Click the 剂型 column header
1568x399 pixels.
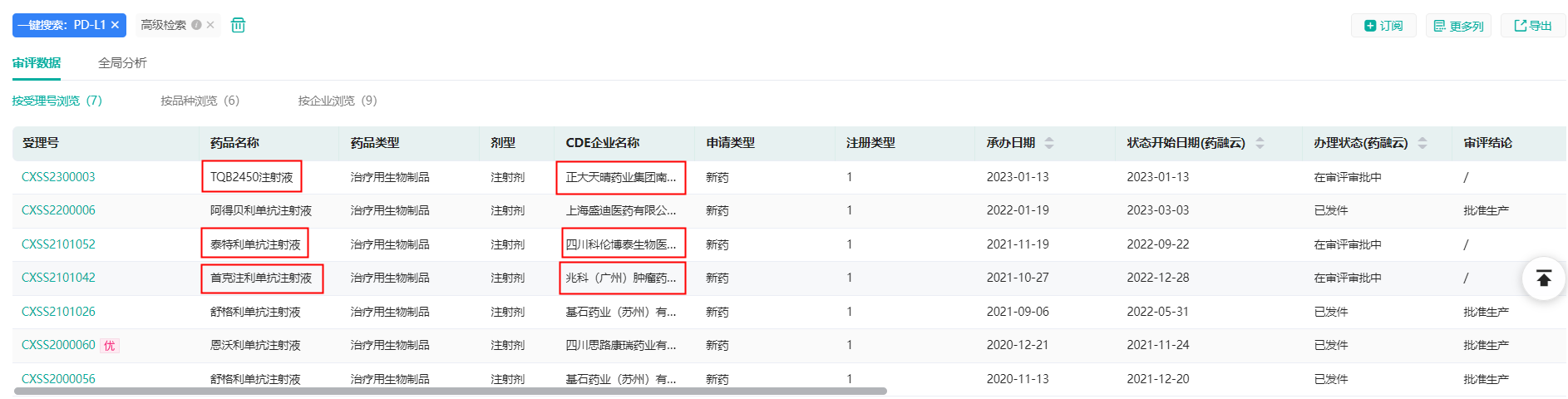[x=503, y=143]
